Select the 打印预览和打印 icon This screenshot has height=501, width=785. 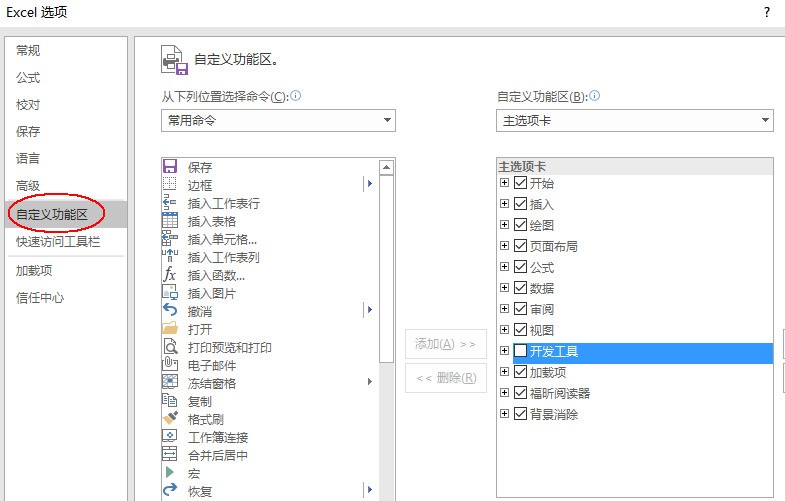tap(170, 346)
